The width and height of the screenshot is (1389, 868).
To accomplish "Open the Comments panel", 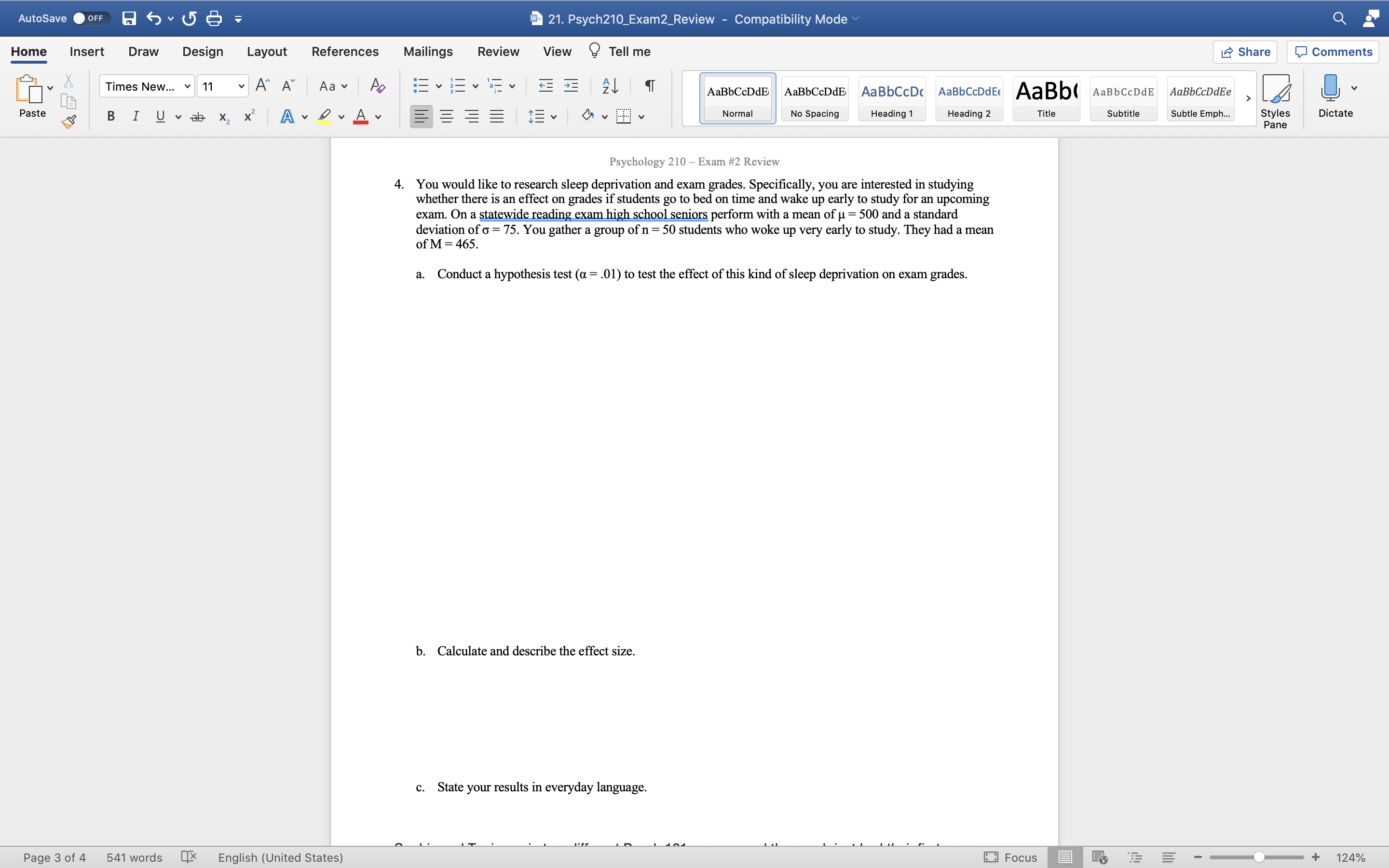I will [x=1333, y=52].
